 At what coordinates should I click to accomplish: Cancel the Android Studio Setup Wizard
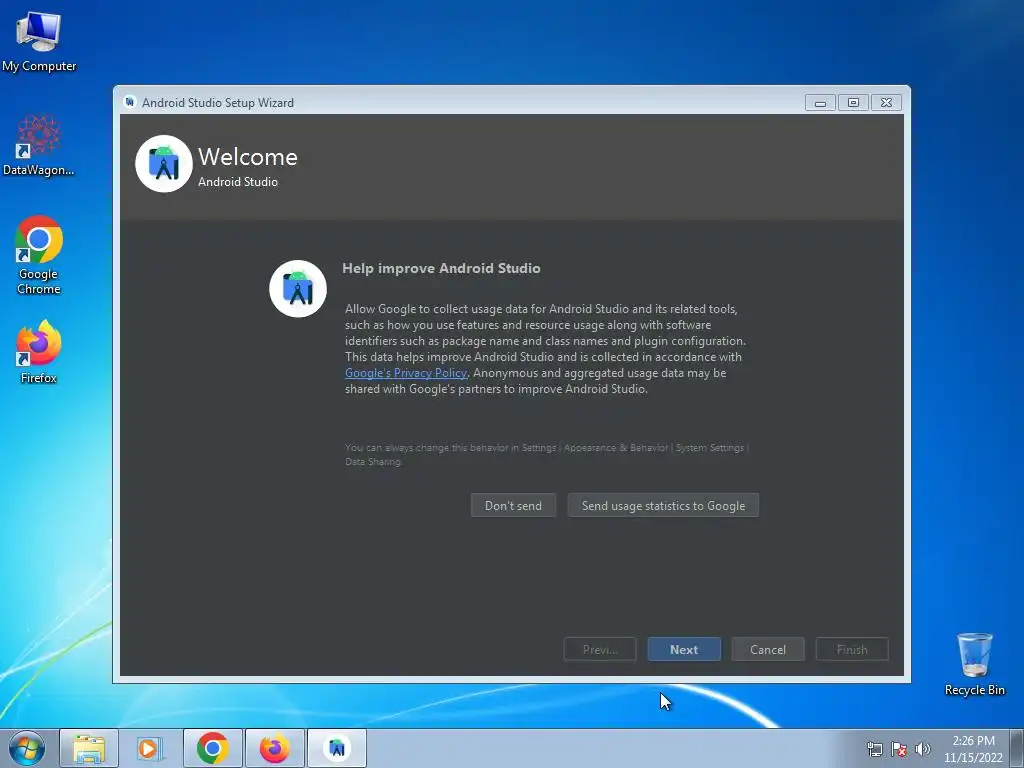click(x=767, y=650)
